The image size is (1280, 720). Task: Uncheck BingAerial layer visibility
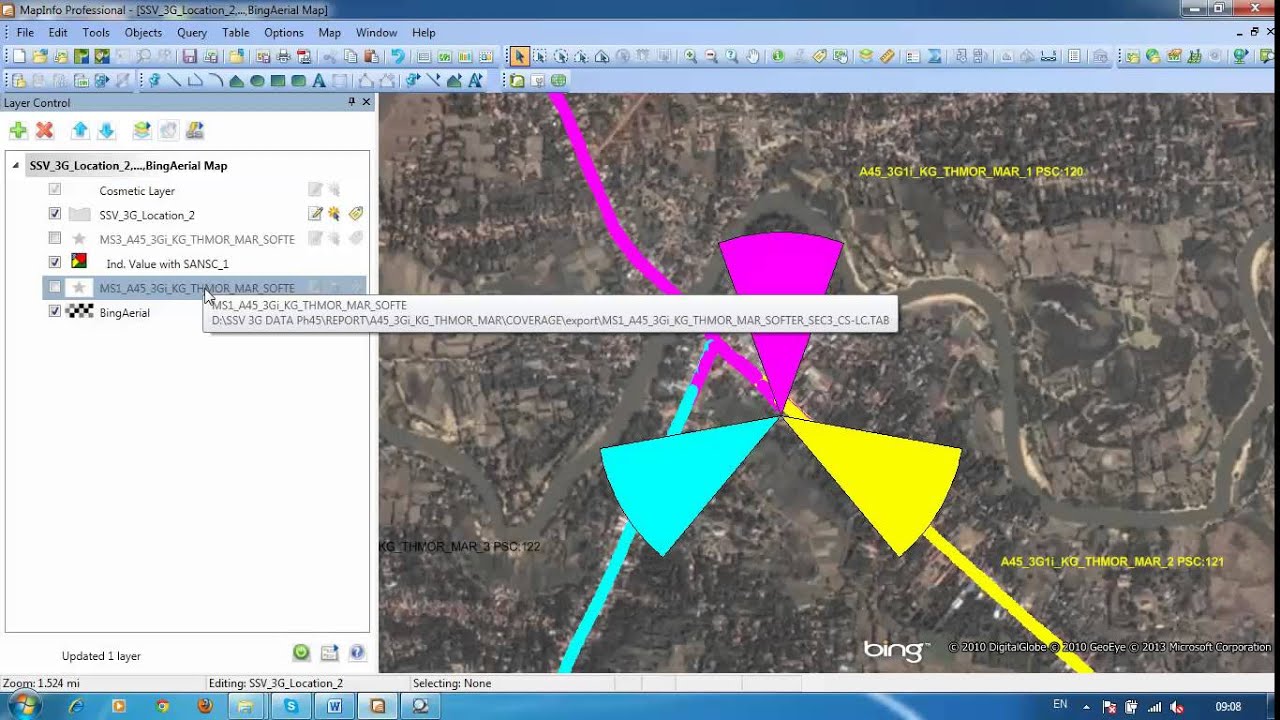[x=55, y=312]
